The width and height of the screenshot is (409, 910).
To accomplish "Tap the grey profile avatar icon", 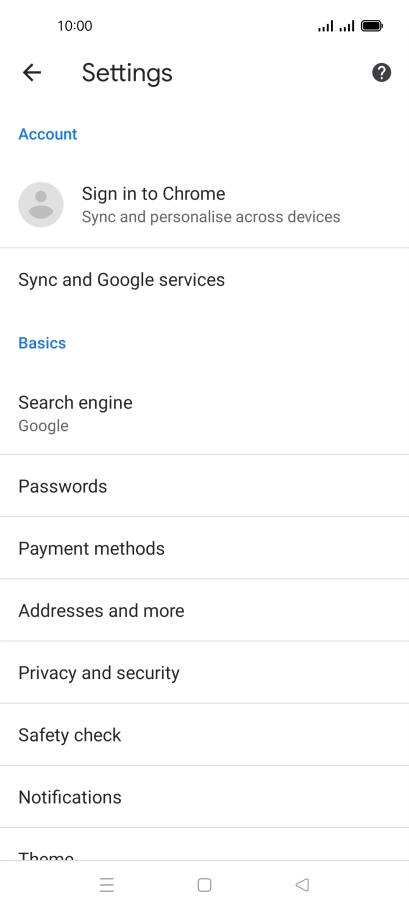I will click(41, 204).
